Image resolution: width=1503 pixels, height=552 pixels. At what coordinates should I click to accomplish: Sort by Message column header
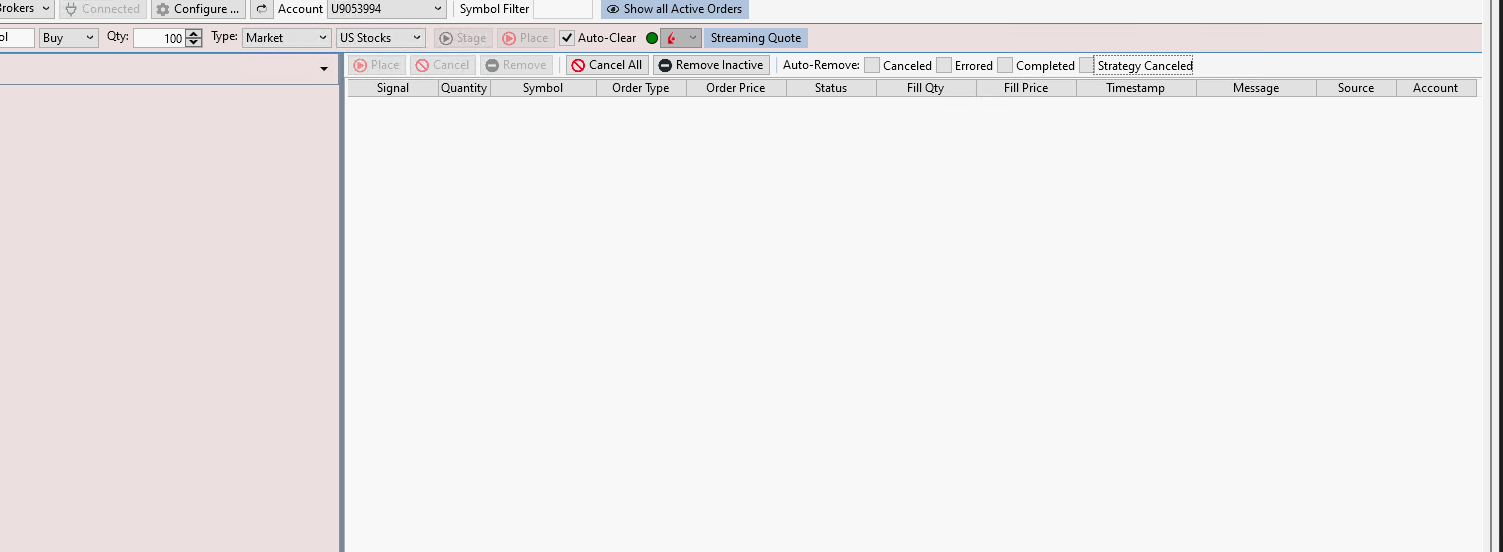click(x=1256, y=88)
